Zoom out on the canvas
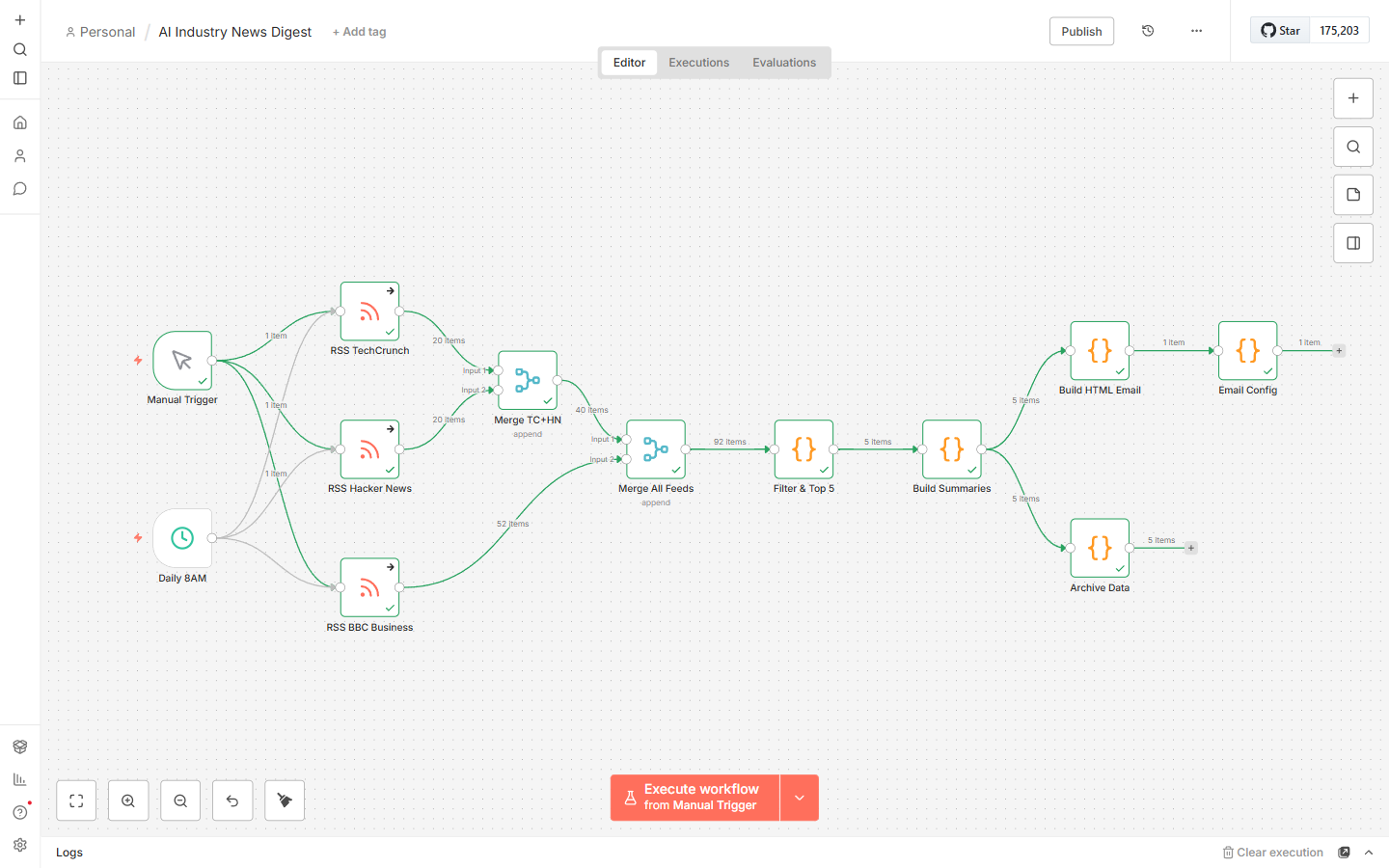 pyautogui.click(x=180, y=800)
